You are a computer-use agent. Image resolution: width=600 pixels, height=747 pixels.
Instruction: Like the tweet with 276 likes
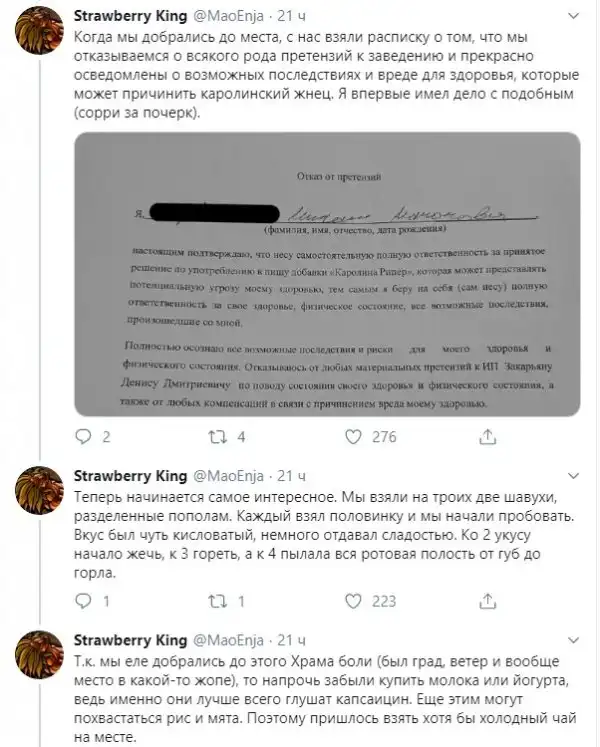pyautogui.click(x=353, y=437)
